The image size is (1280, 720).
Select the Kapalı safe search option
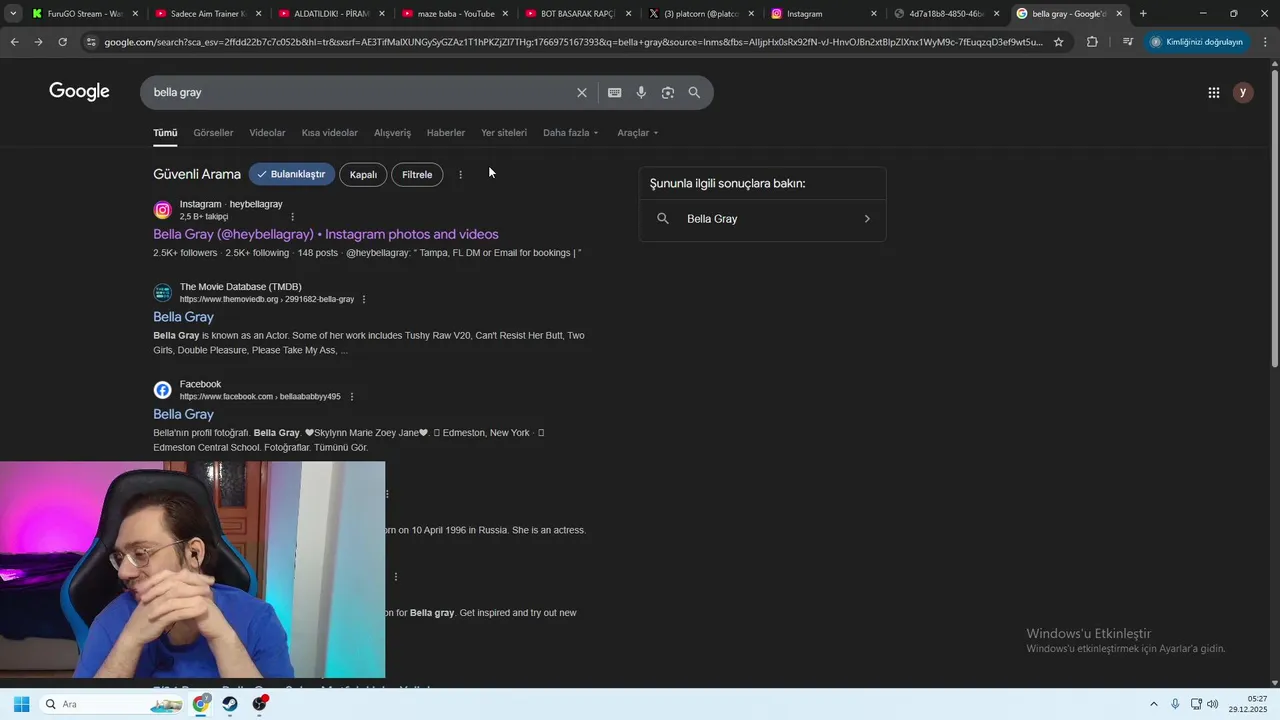pos(363,175)
